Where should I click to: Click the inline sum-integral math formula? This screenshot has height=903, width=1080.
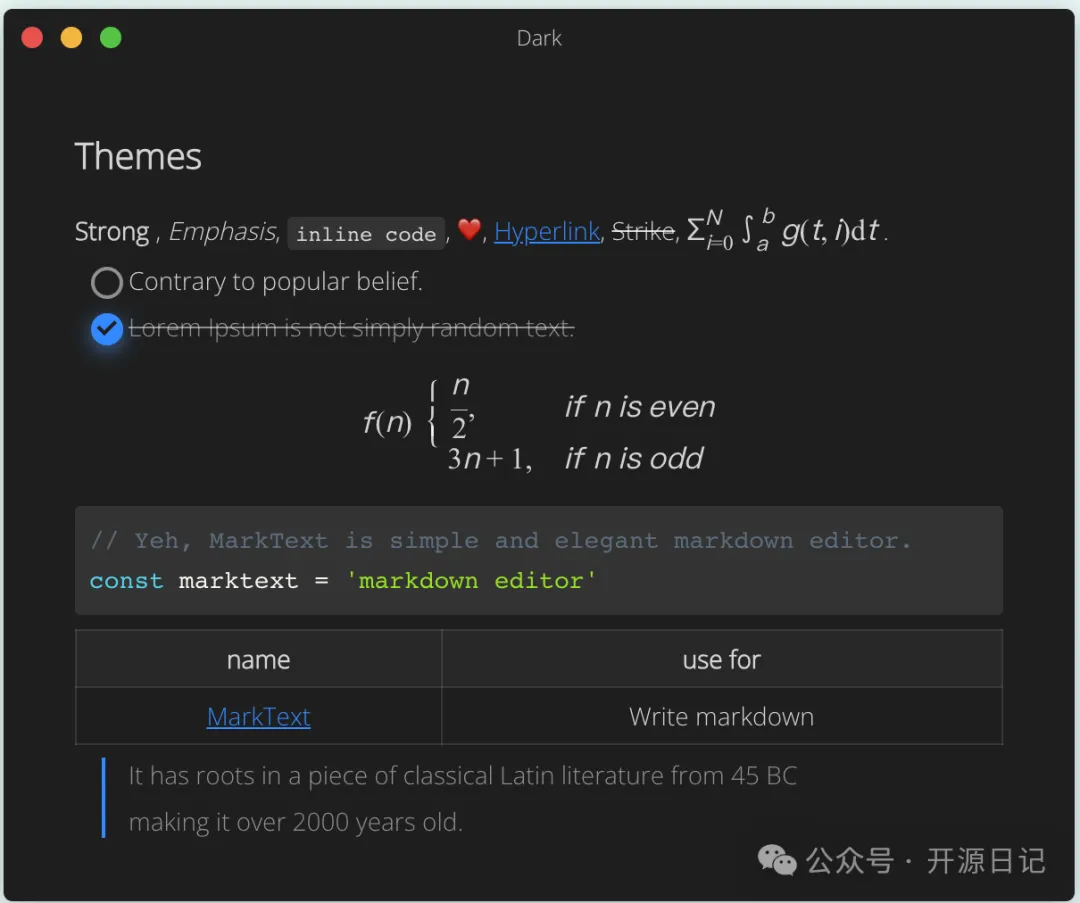coord(786,230)
